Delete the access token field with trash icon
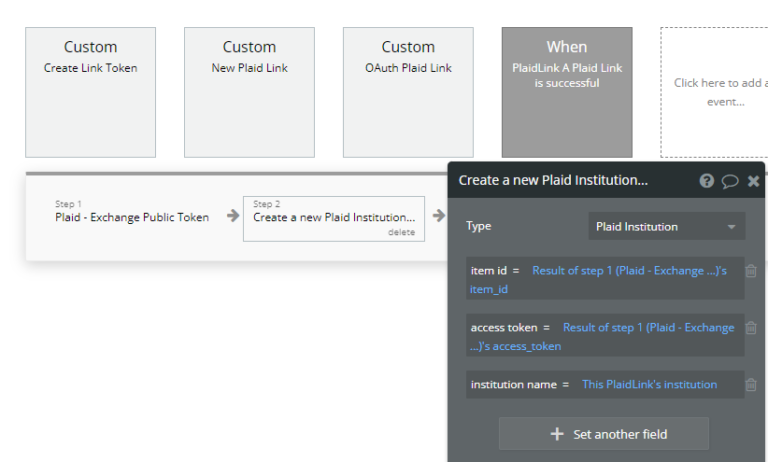Viewport: 768px width, 462px height. tap(751, 328)
